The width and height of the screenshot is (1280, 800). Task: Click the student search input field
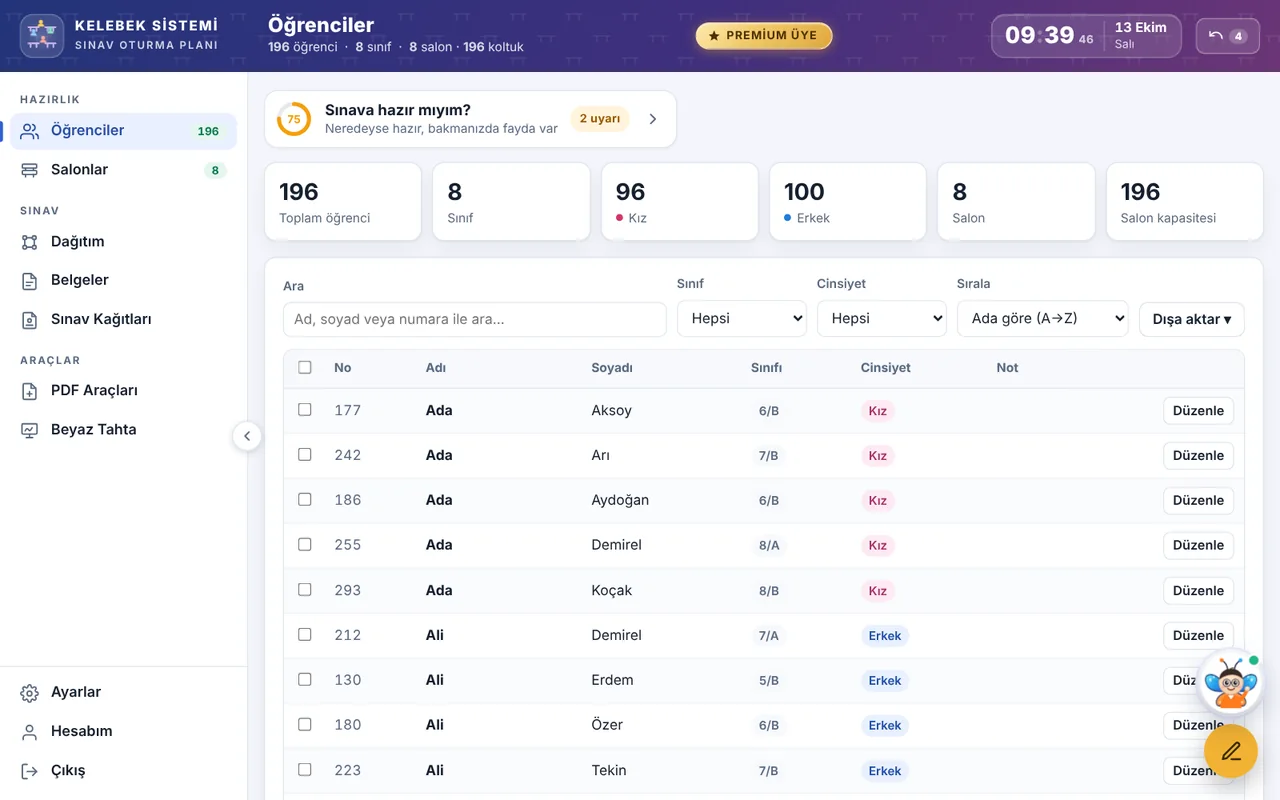coord(475,320)
